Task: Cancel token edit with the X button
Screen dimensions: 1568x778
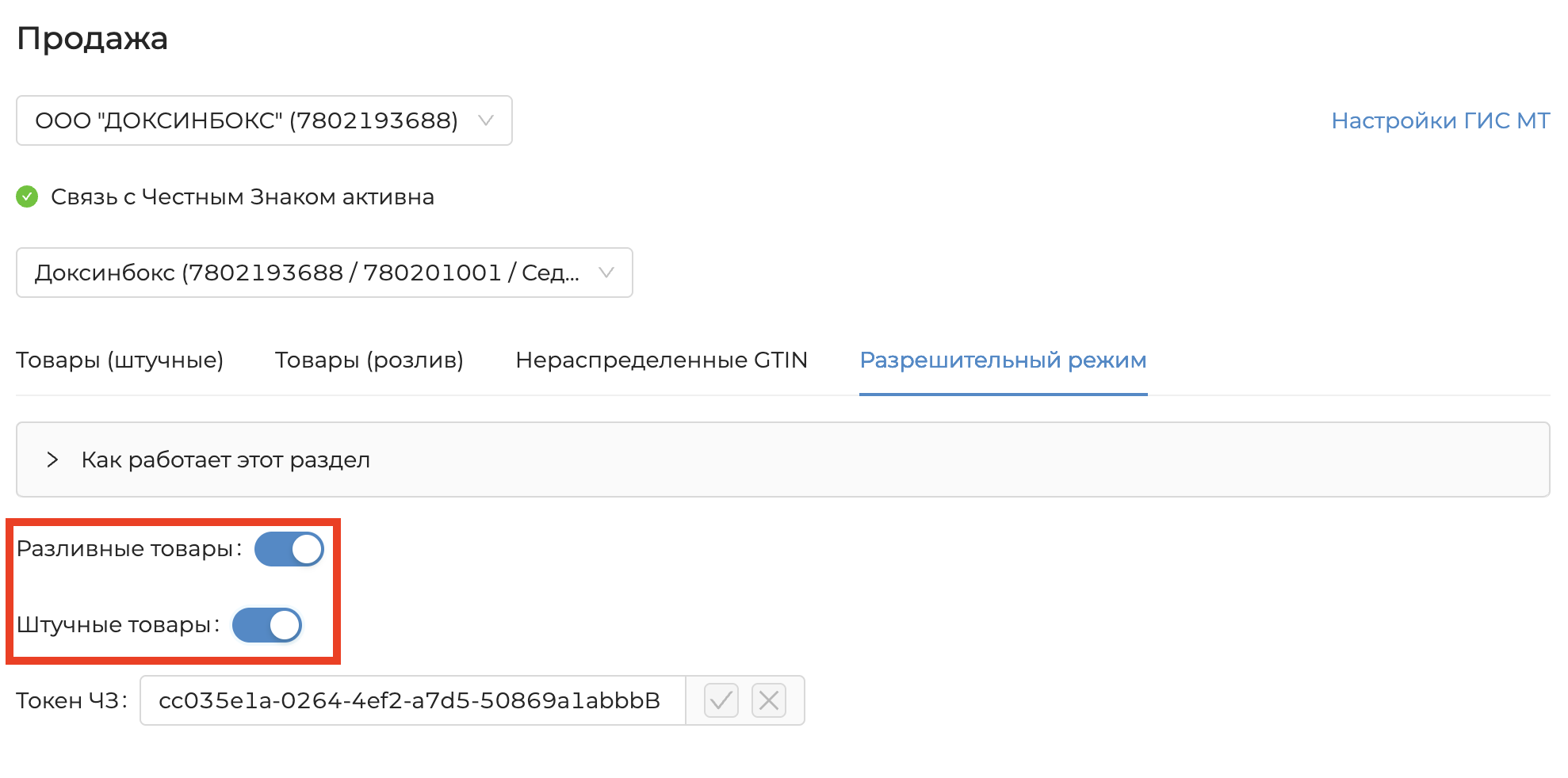Action: point(768,700)
